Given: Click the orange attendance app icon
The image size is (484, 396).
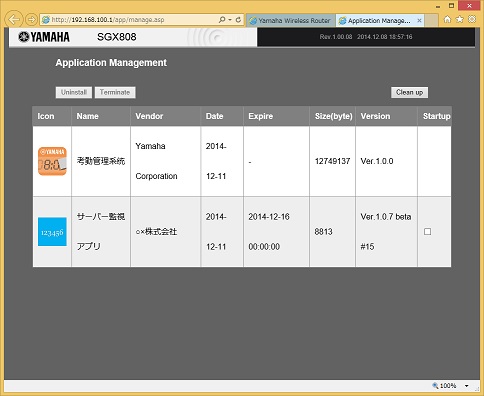Looking at the screenshot, I should tap(52, 161).
